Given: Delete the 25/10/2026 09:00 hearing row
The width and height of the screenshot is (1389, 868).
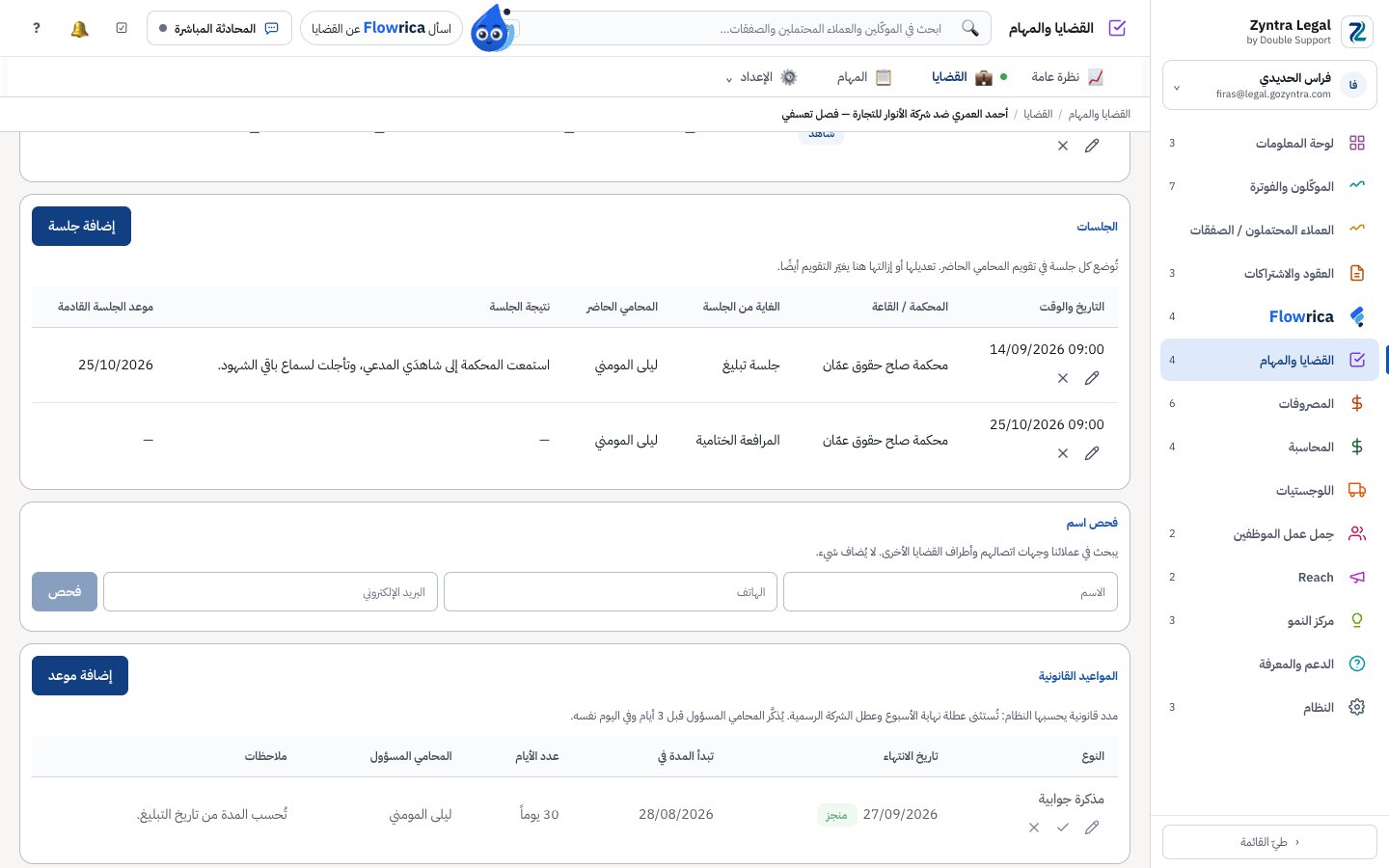Looking at the screenshot, I should tap(1063, 453).
